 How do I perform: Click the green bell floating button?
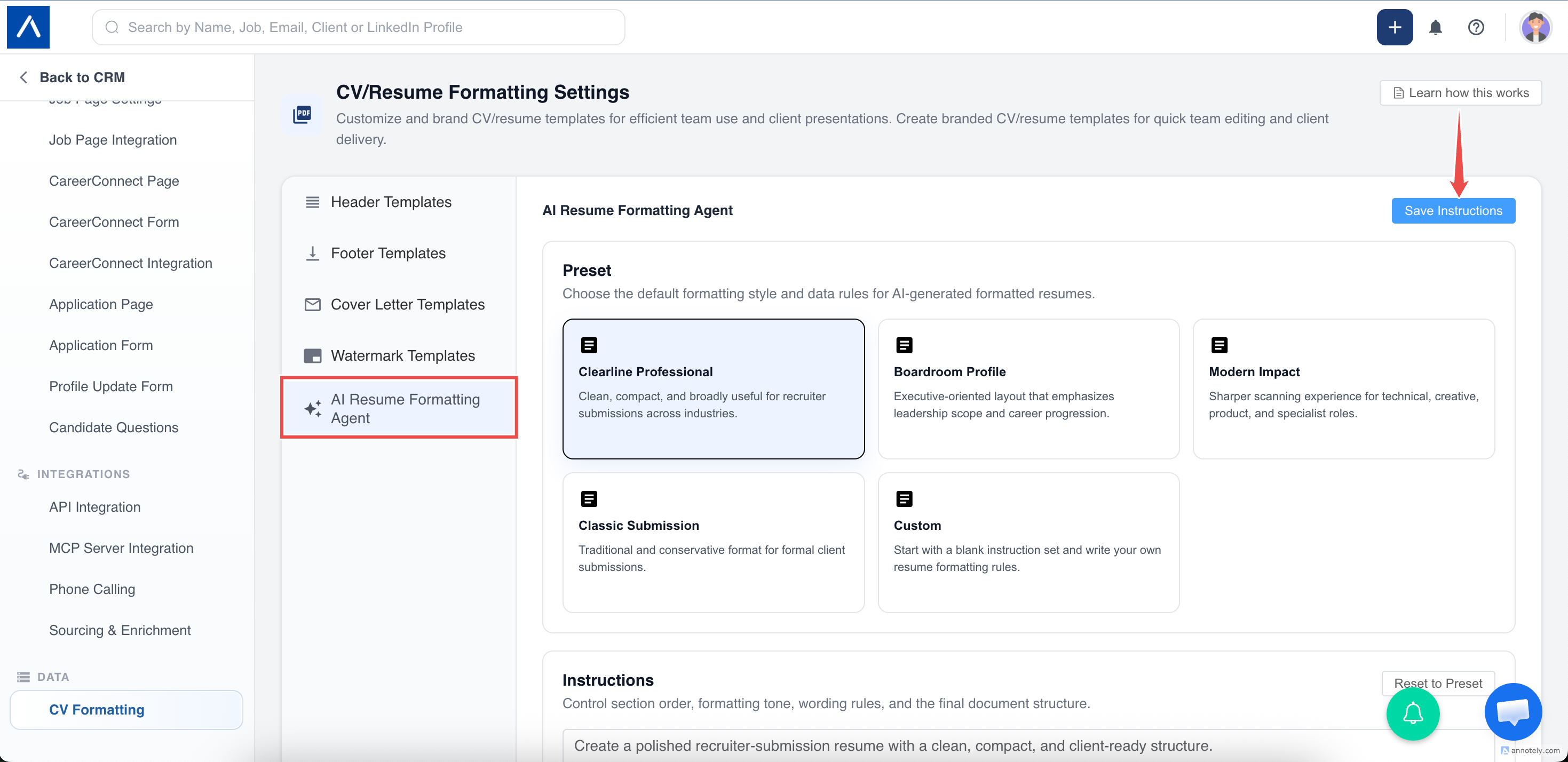tap(1413, 713)
